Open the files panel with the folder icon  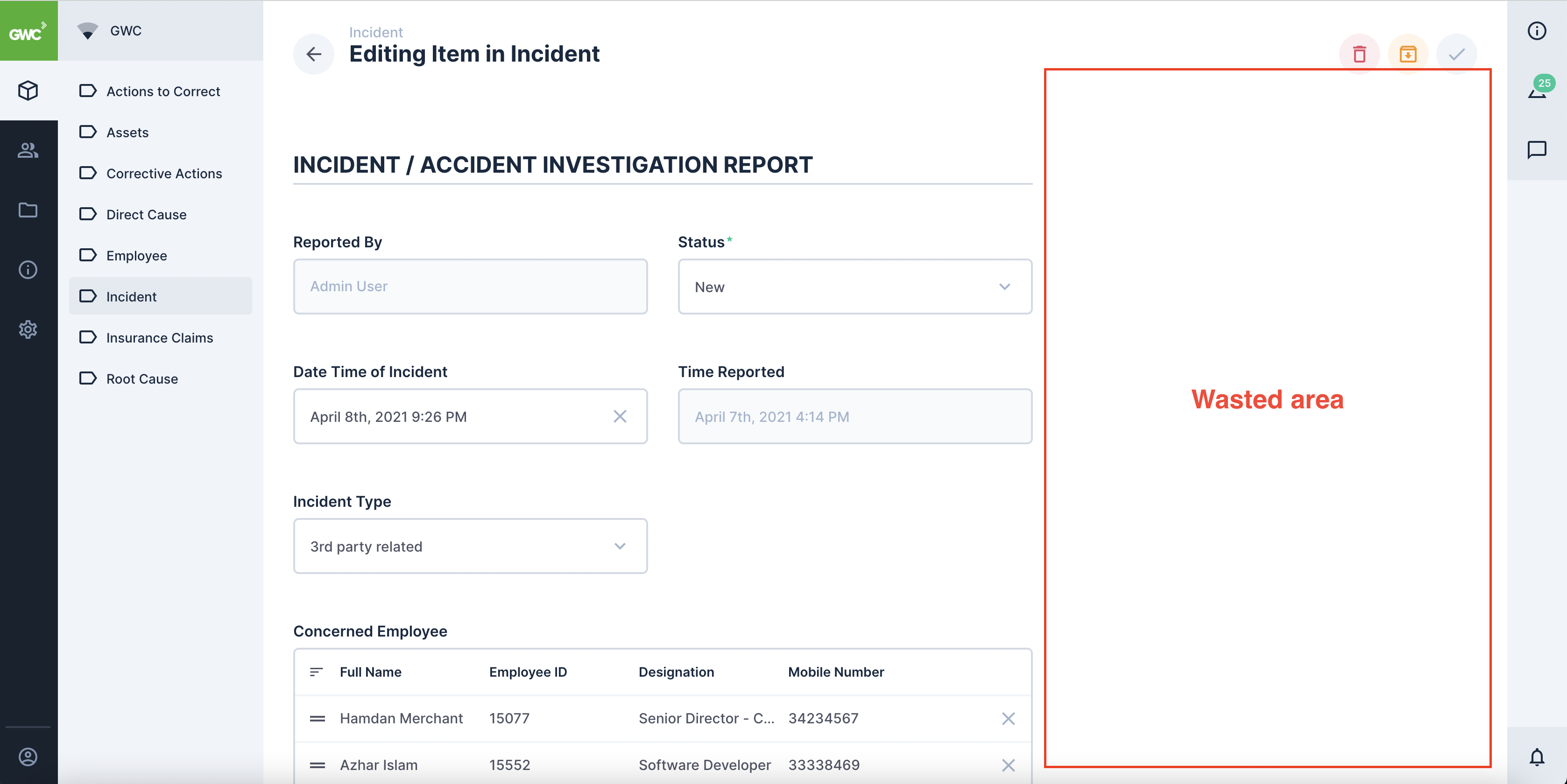point(28,210)
